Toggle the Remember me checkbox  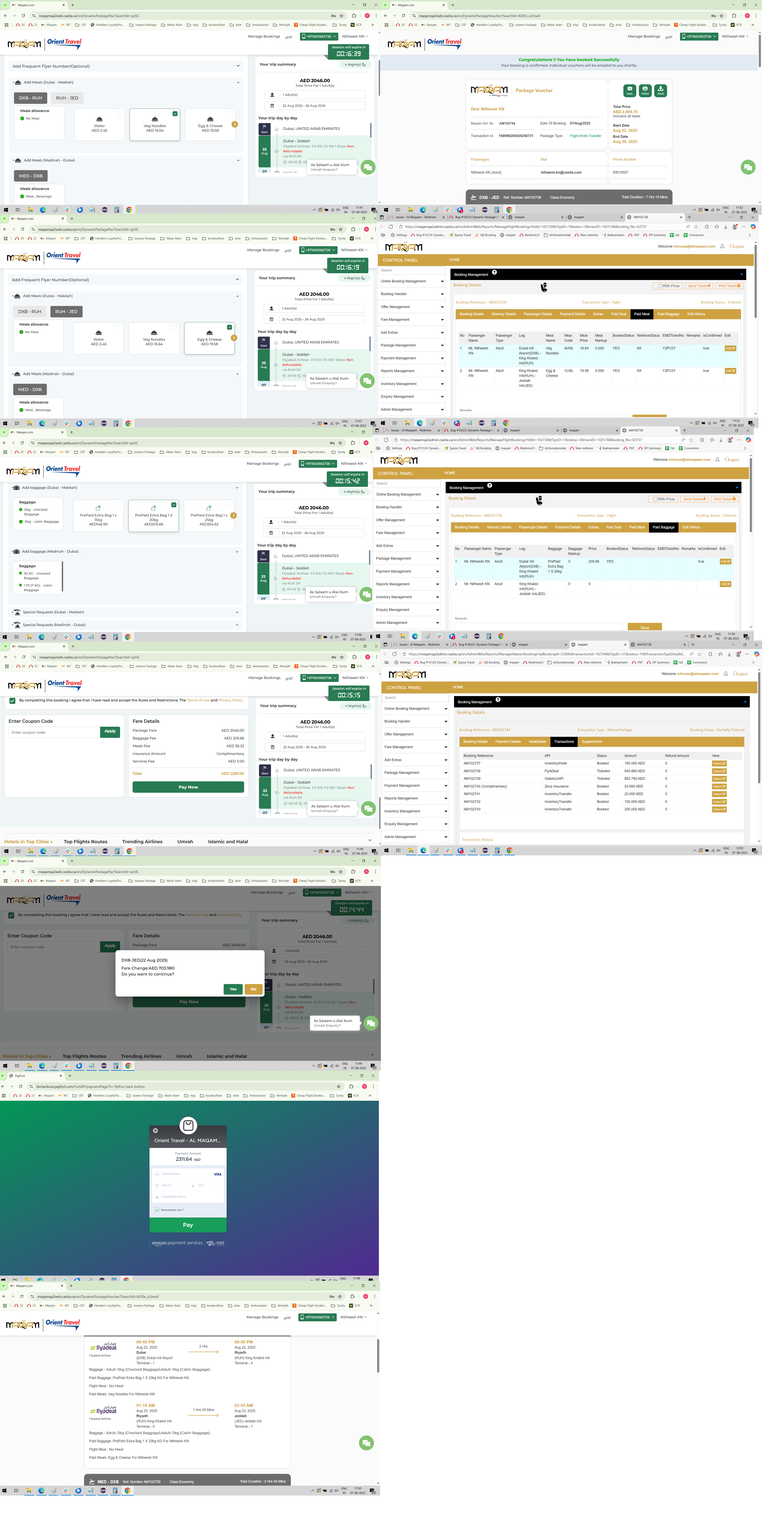[157, 1210]
